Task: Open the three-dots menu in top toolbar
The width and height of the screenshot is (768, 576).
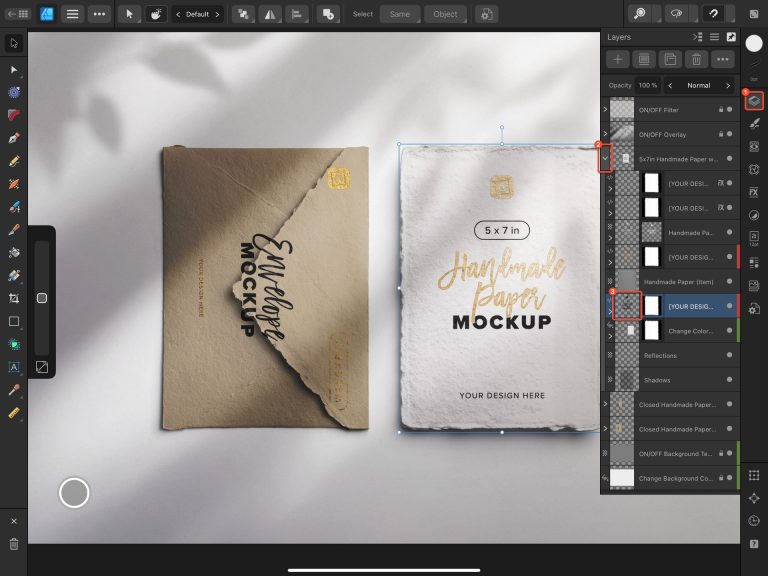Action: tap(99, 14)
